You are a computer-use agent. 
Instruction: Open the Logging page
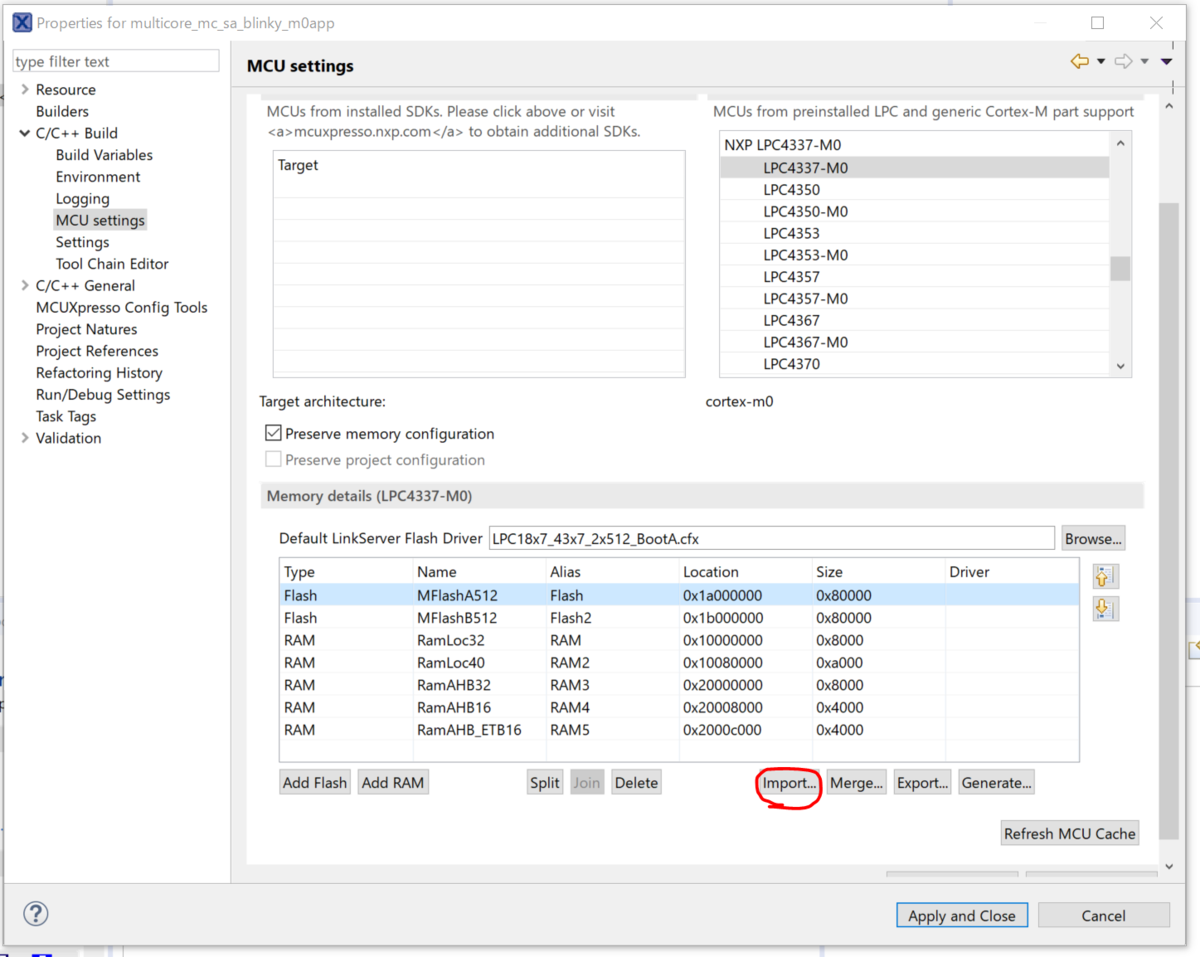(x=82, y=199)
